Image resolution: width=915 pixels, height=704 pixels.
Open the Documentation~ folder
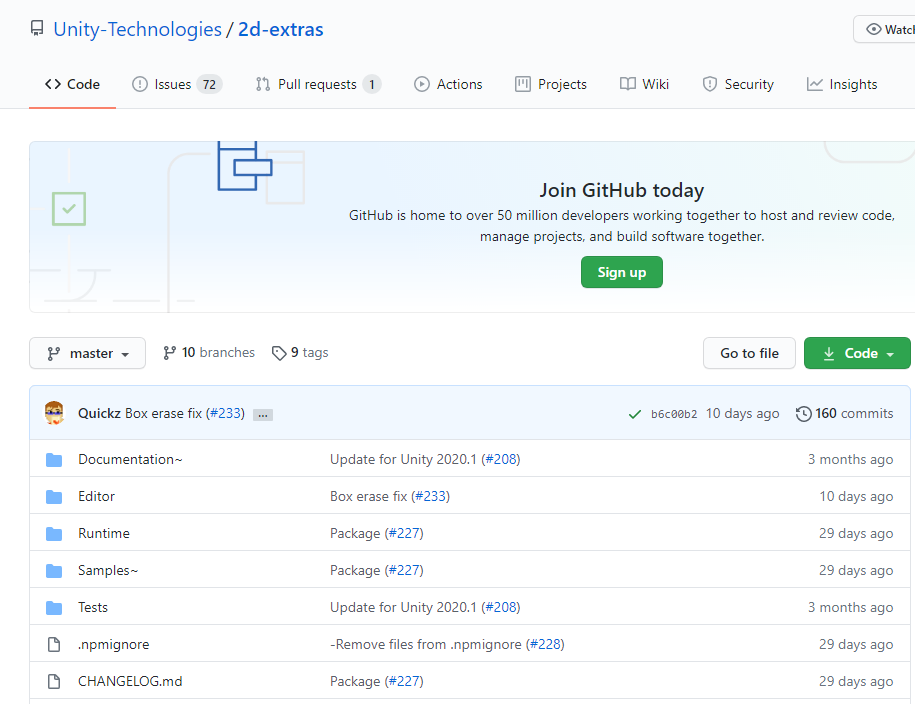(x=130, y=459)
